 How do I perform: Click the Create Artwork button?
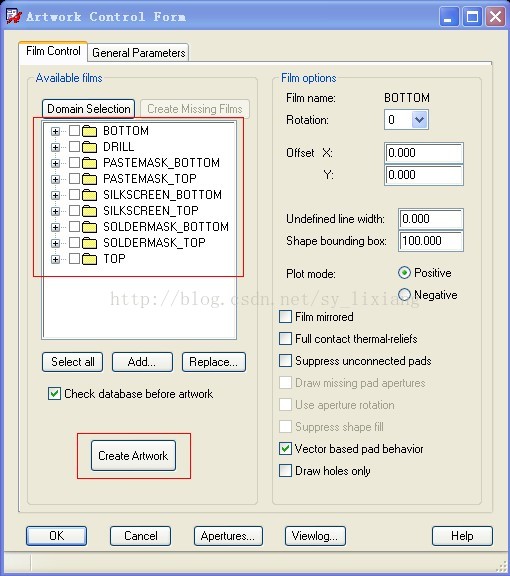pos(133,456)
